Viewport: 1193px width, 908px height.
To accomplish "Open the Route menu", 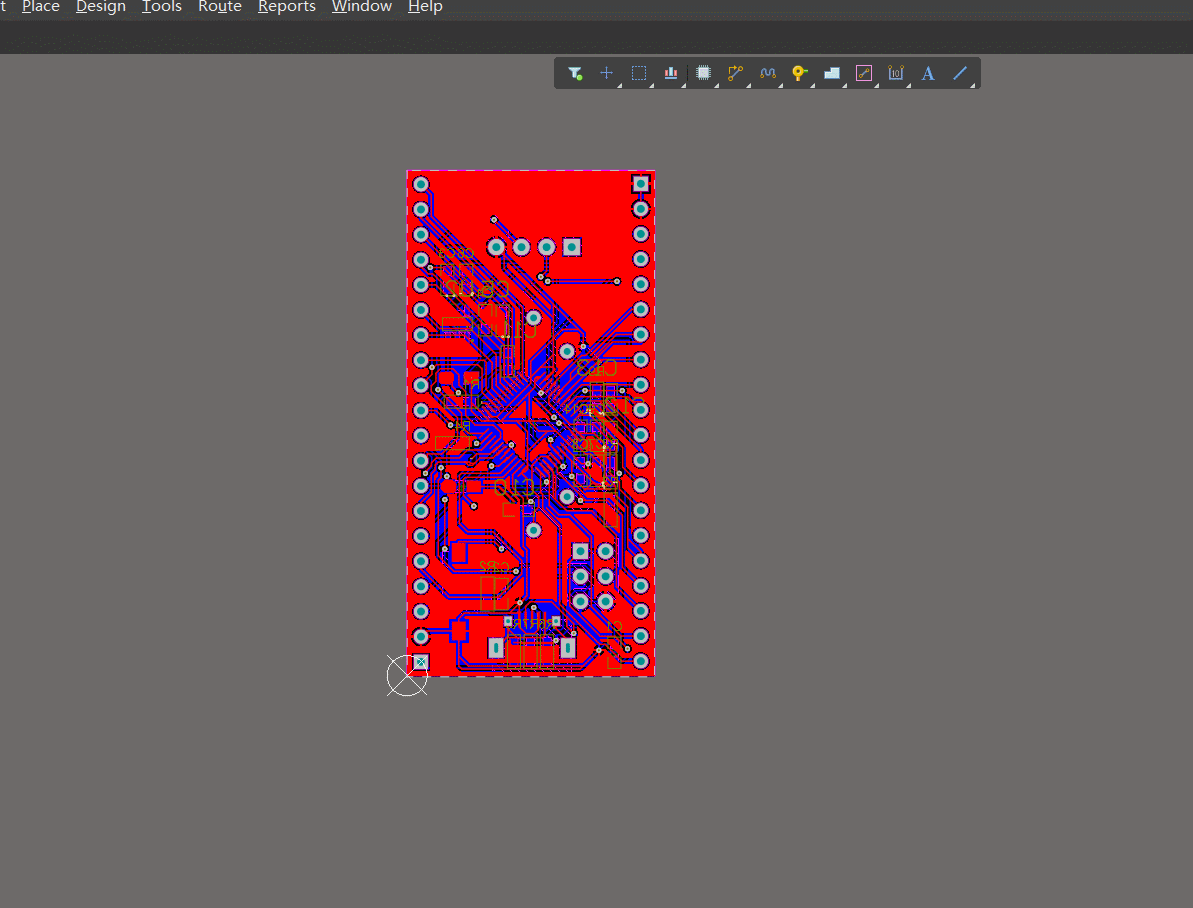I will pos(220,7).
